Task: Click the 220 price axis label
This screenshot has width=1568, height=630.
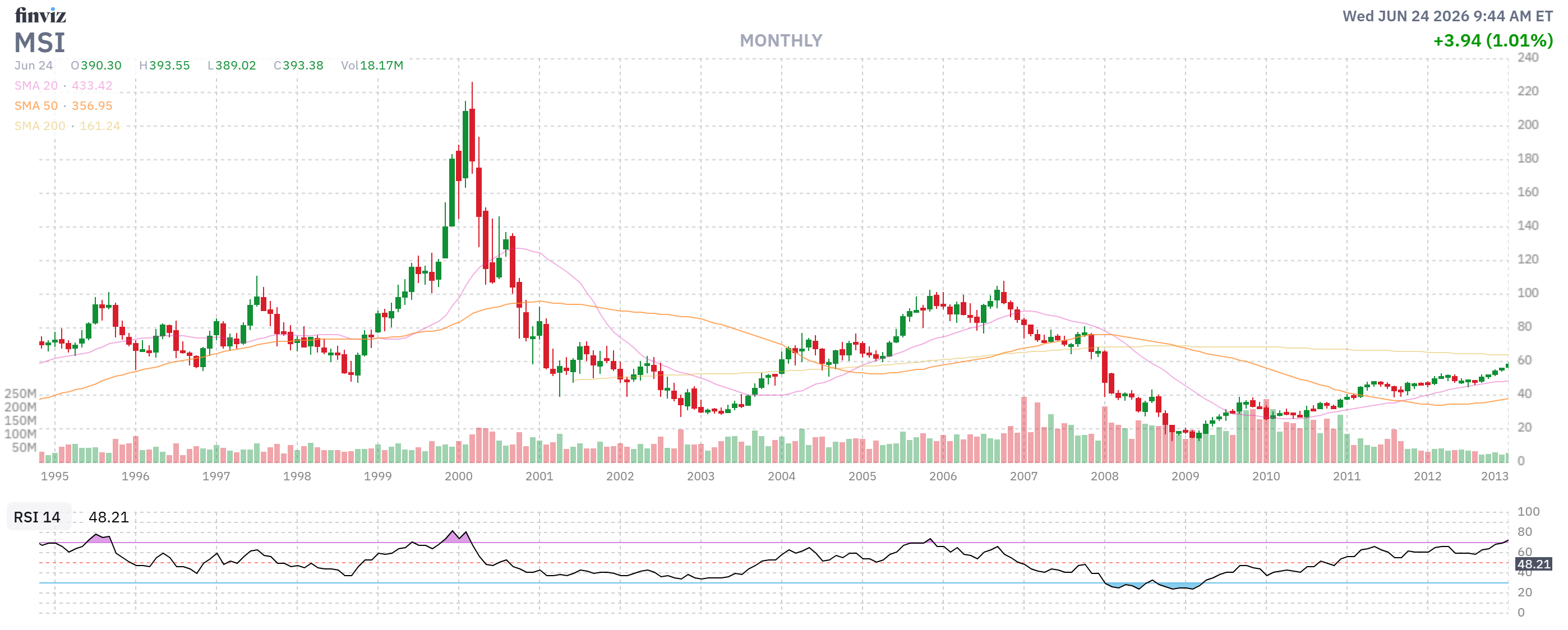Action: (1528, 91)
